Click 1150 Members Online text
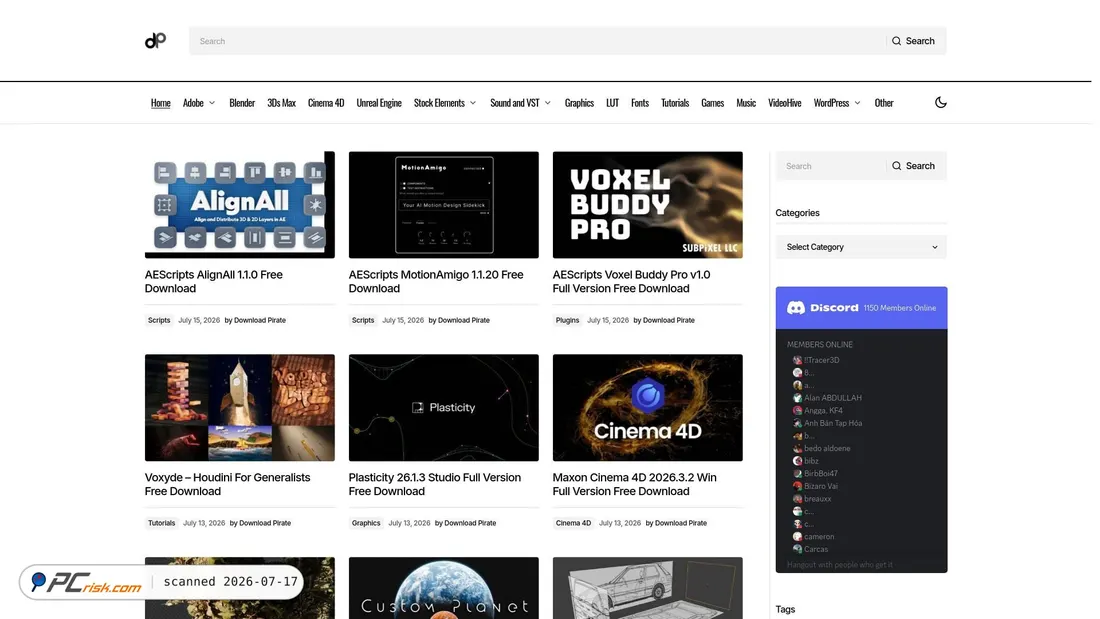Screen dimensions: 1100x619 point(899,308)
